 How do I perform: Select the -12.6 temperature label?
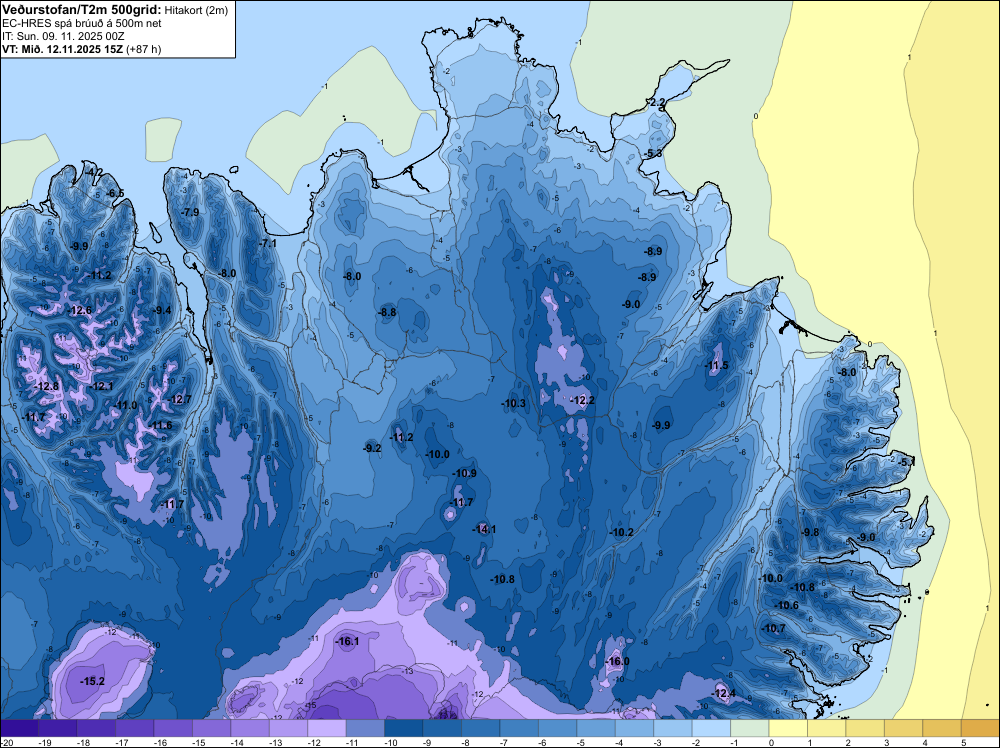click(80, 311)
